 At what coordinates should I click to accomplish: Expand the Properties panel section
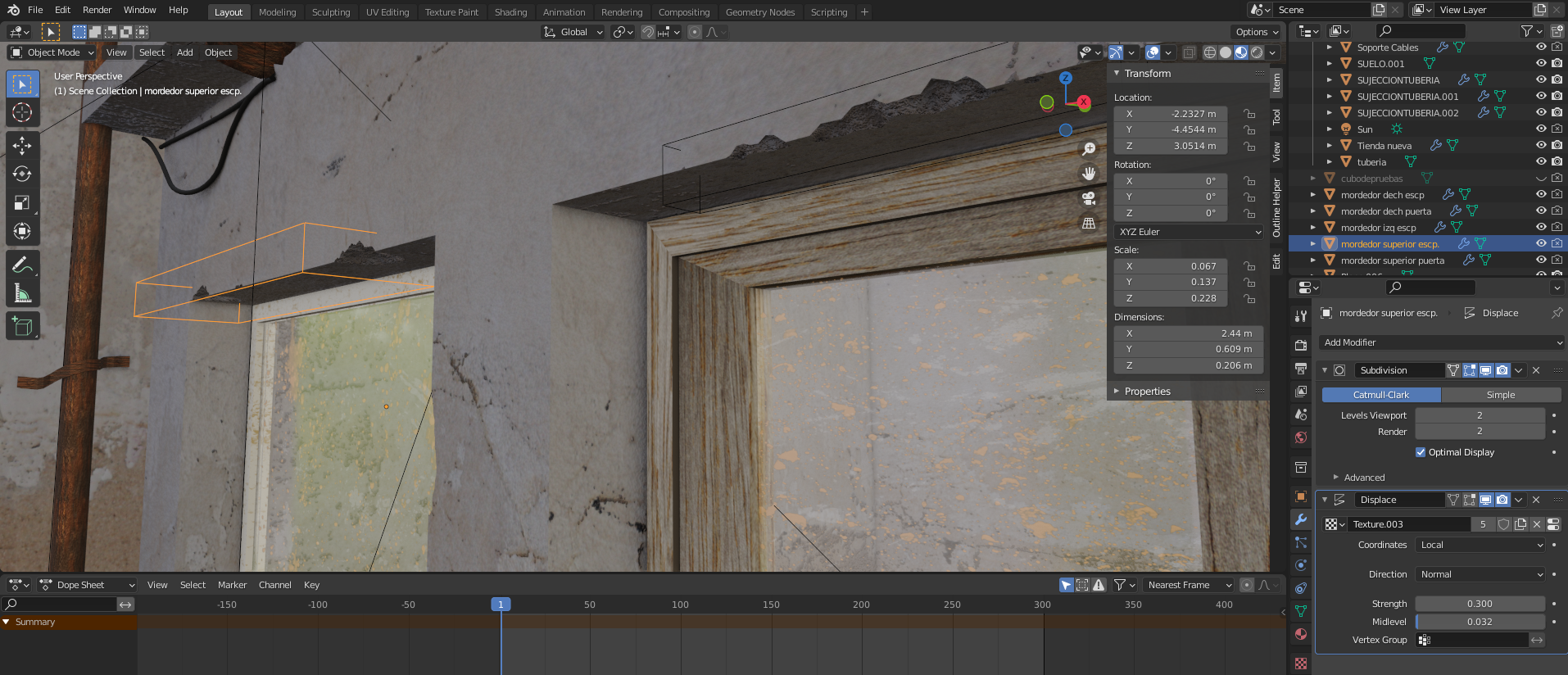coord(1147,392)
